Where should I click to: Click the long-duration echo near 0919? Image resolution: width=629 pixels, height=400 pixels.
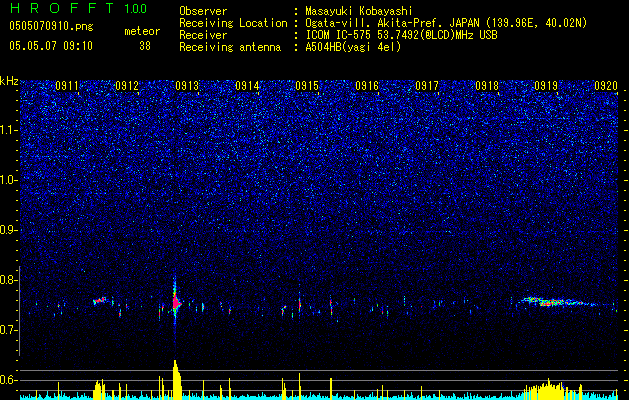pyautogui.click(x=558, y=302)
